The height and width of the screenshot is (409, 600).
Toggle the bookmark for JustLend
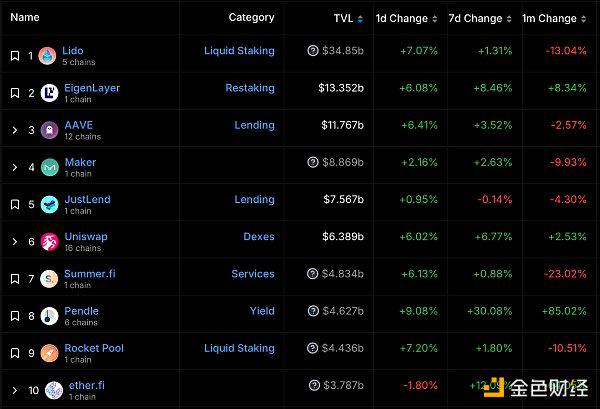click(x=14, y=204)
